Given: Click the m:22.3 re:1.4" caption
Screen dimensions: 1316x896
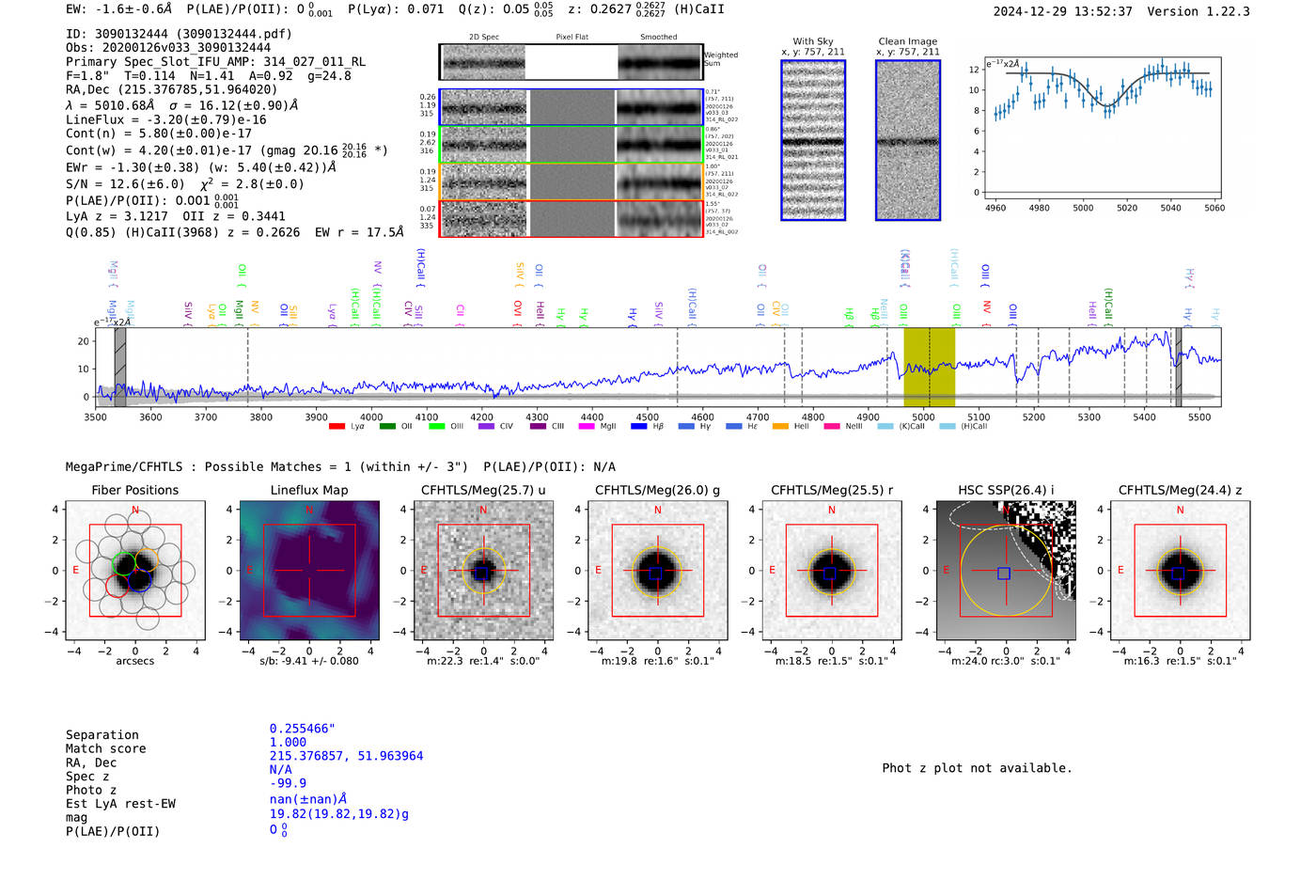Looking at the screenshot, I should pos(483,661).
